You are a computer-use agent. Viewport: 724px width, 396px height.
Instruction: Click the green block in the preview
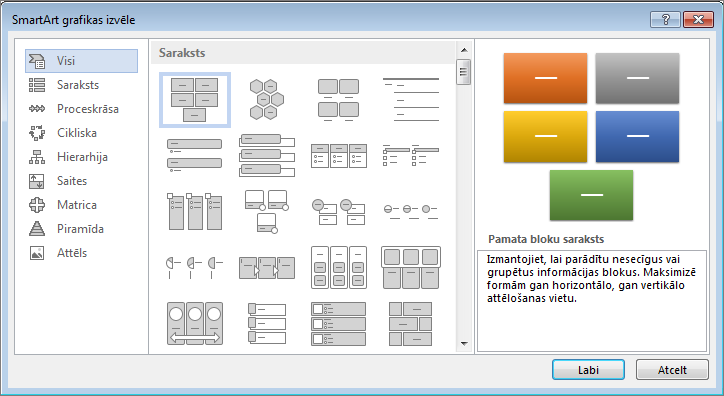coord(591,195)
